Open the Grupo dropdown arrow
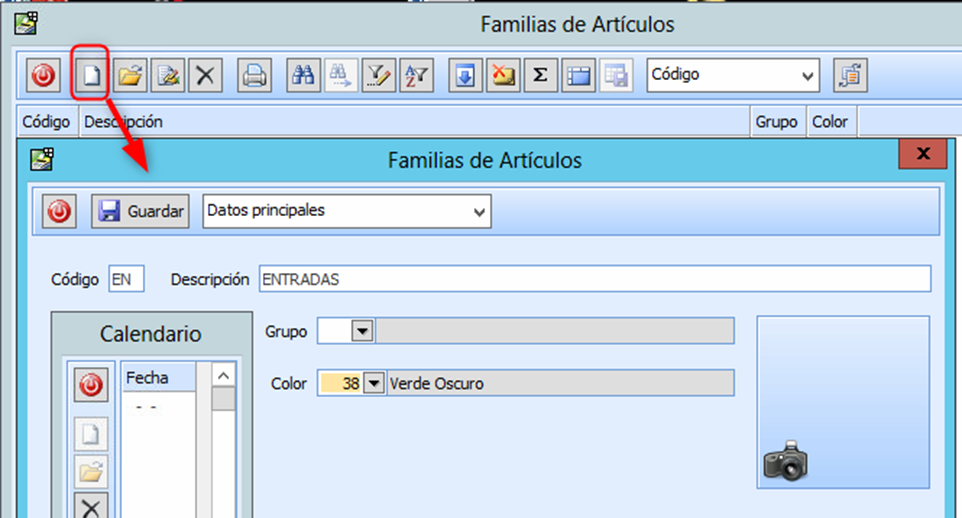The height and width of the screenshot is (518, 962). pos(363,331)
